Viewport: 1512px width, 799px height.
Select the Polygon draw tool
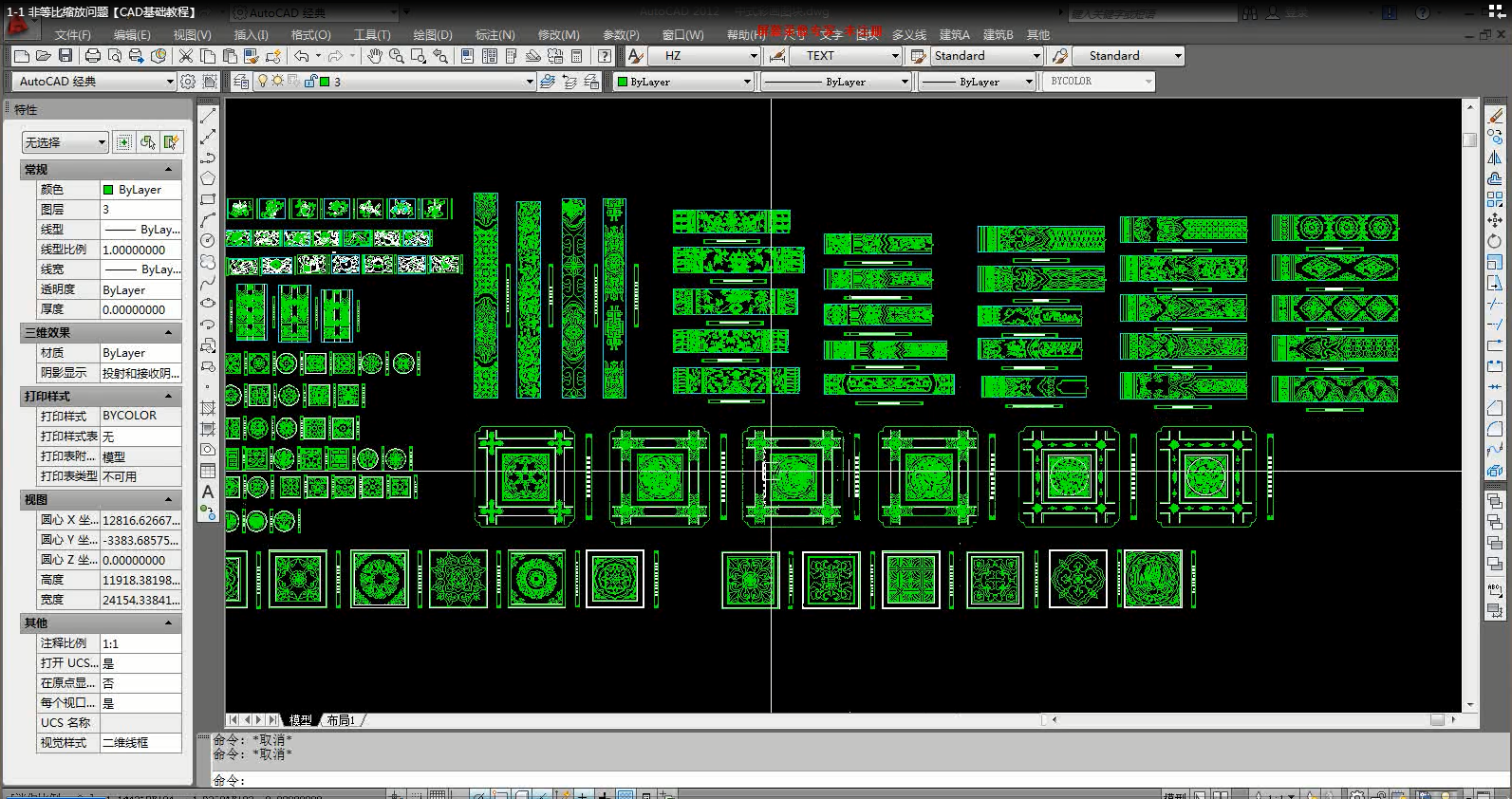point(208,178)
